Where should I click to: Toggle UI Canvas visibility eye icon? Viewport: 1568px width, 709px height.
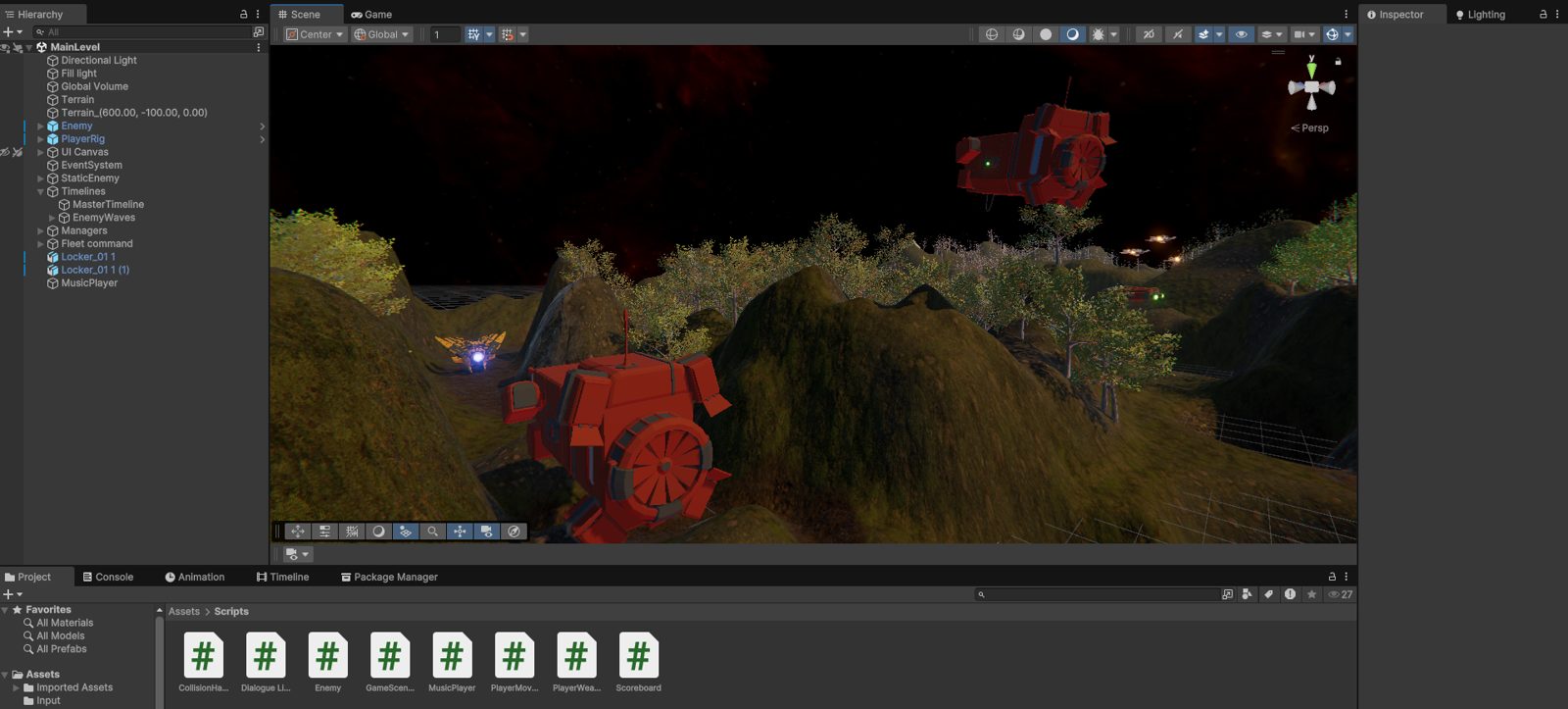coord(5,152)
